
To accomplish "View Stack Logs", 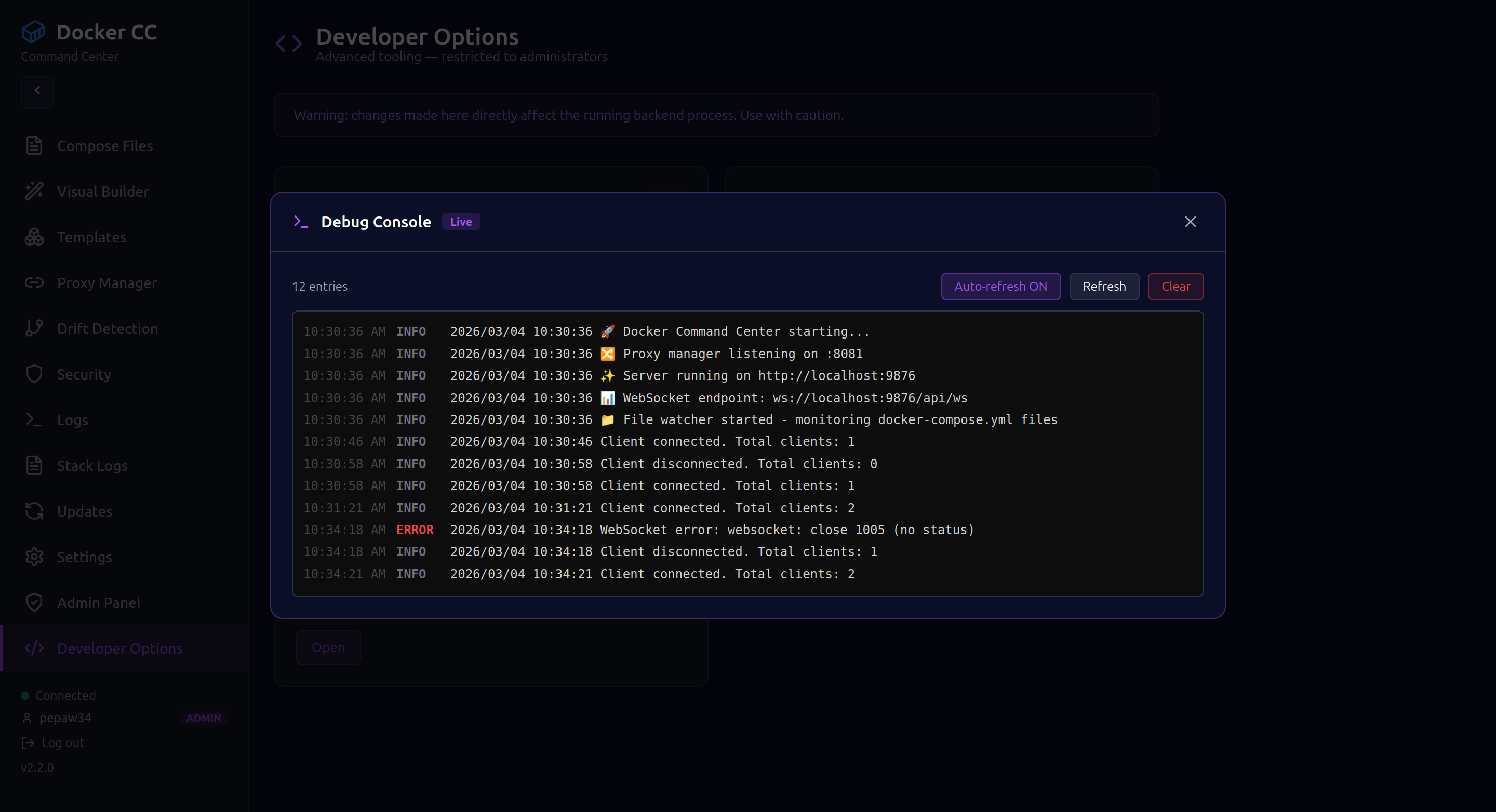I will [92, 465].
